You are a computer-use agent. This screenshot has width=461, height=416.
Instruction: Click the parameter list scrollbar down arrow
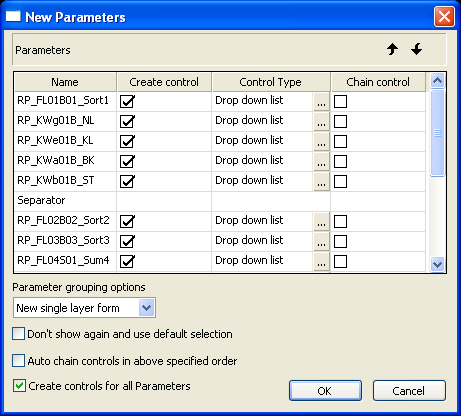(437, 264)
